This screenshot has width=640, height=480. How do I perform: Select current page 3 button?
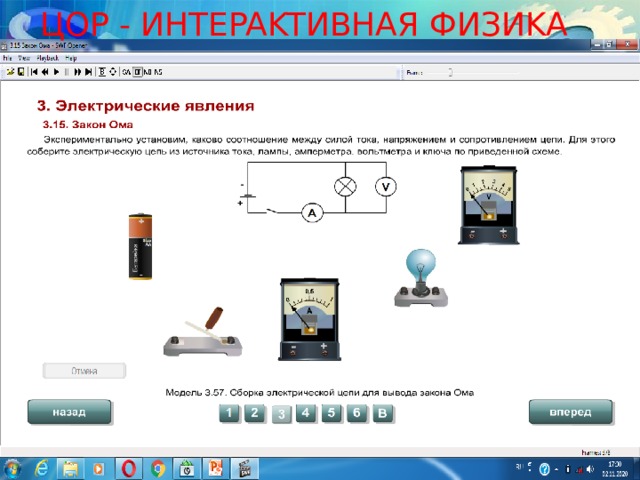(x=281, y=414)
